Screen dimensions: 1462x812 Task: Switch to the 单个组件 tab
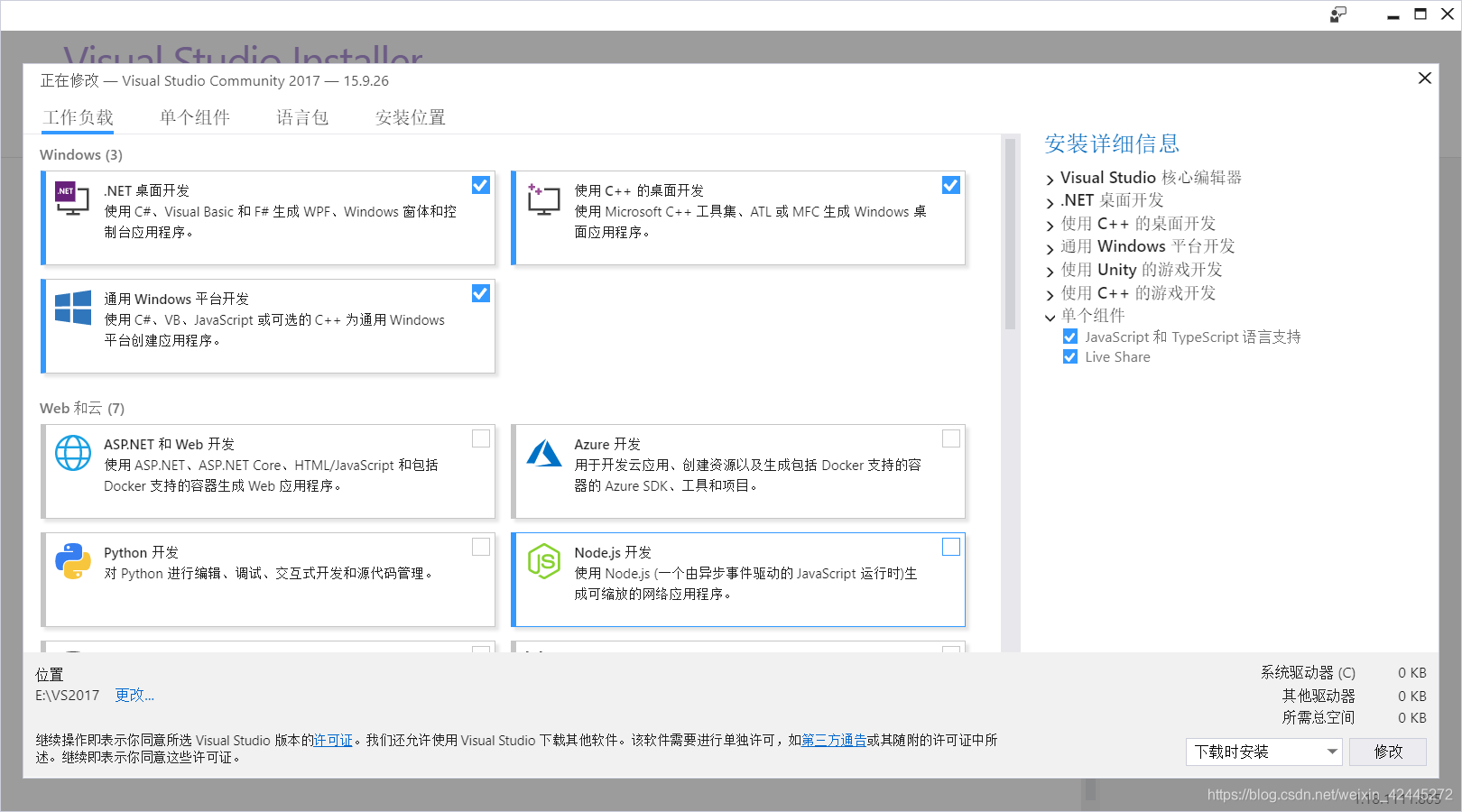tap(195, 117)
